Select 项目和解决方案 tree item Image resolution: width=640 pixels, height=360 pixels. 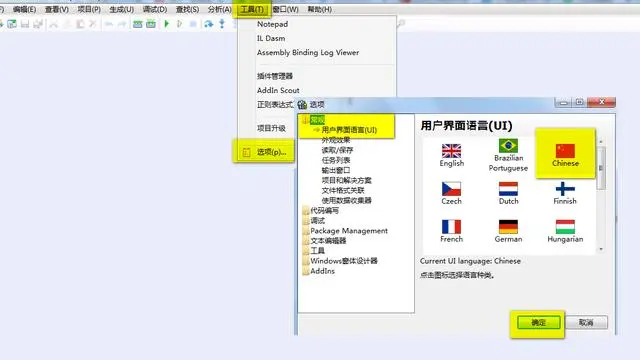[x=347, y=180]
